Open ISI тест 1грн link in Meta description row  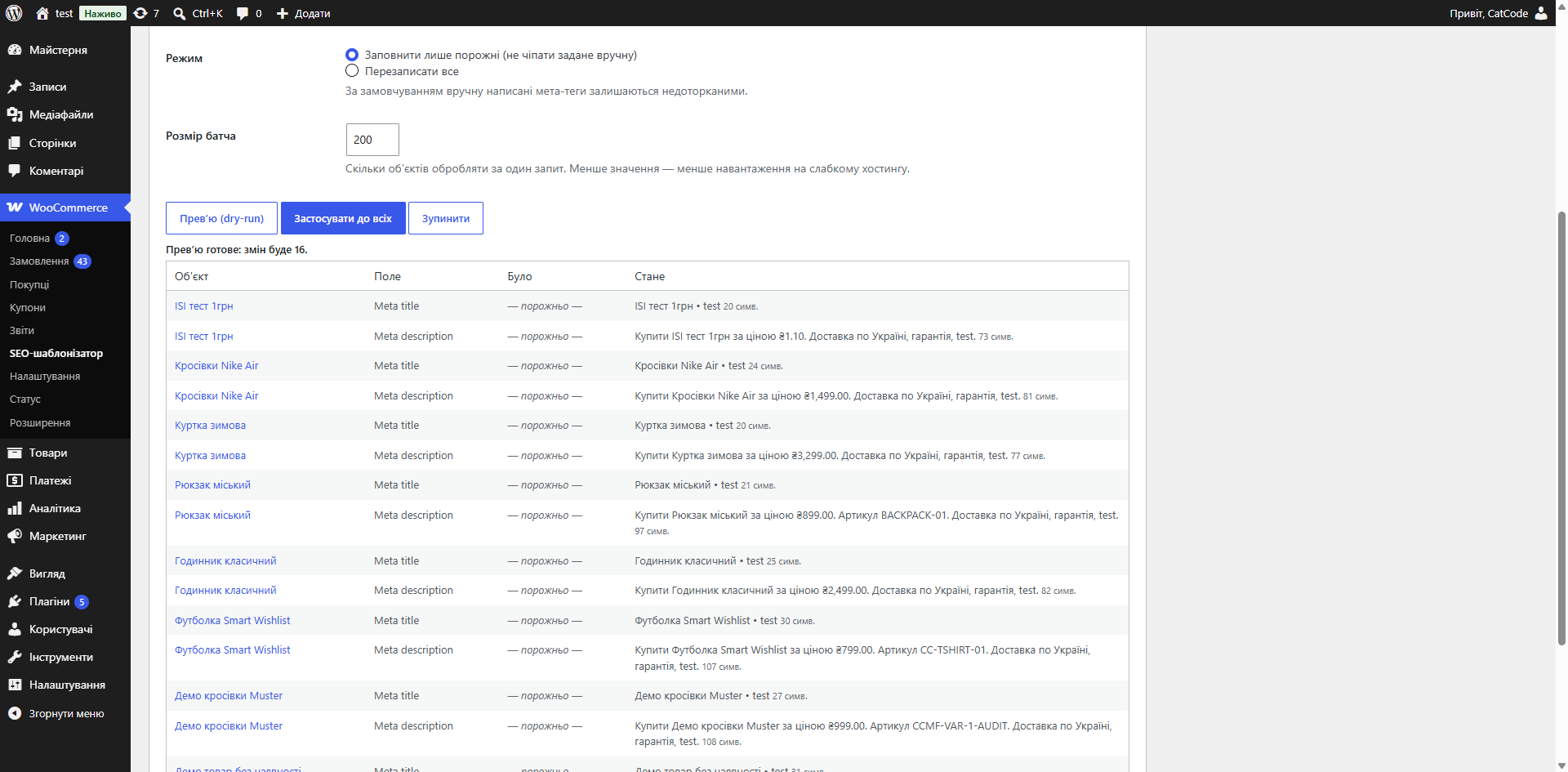tap(204, 336)
